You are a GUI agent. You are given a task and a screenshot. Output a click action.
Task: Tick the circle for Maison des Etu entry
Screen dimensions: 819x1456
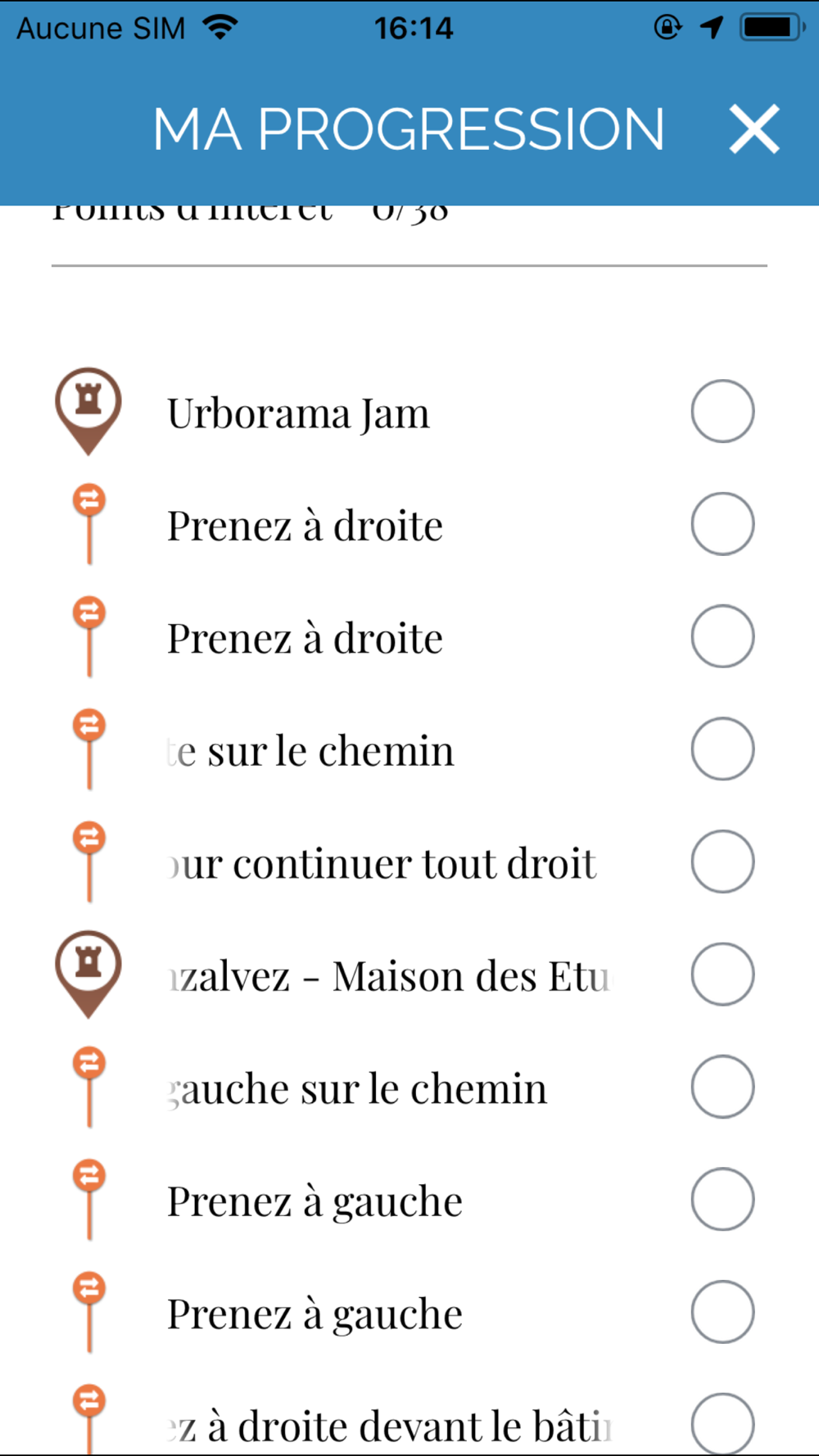[x=722, y=974]
